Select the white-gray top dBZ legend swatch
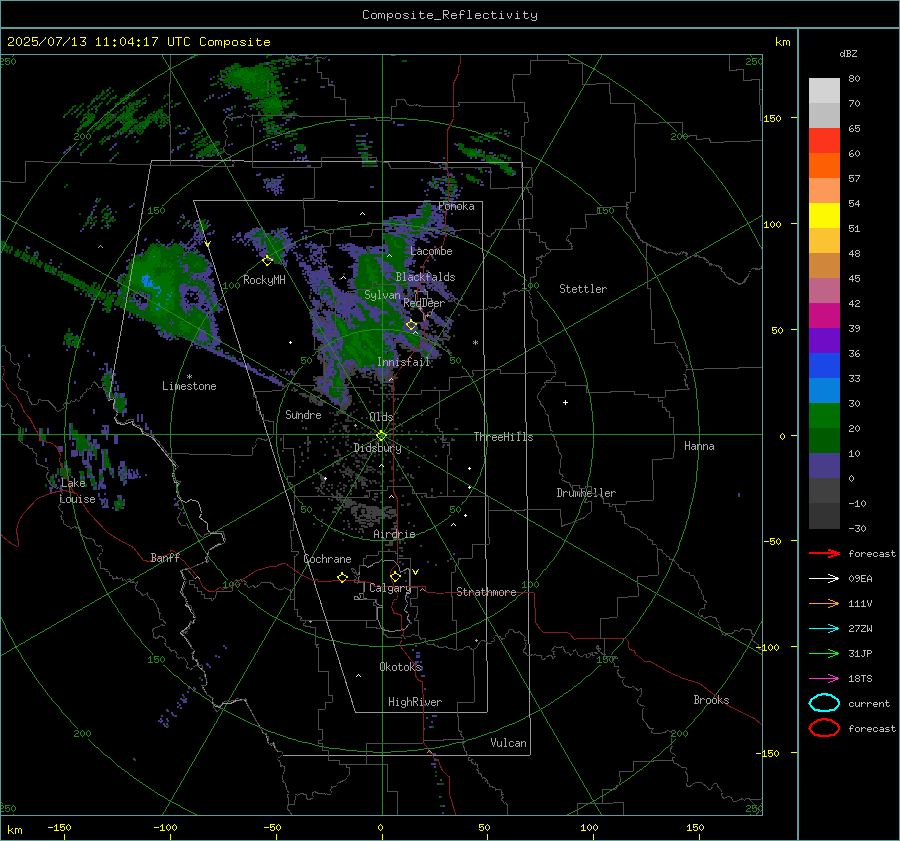Screen dimensions: 900x841 tap(824, 90)
